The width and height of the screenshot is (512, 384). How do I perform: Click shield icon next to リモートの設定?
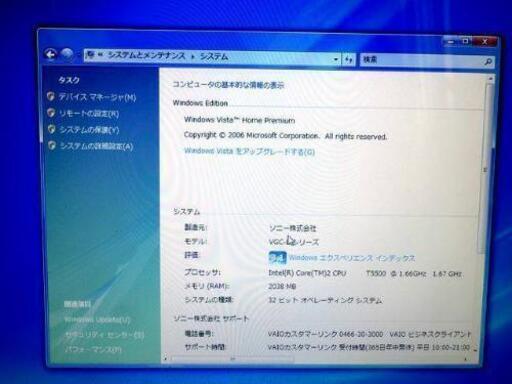click(x=51, y=113)
